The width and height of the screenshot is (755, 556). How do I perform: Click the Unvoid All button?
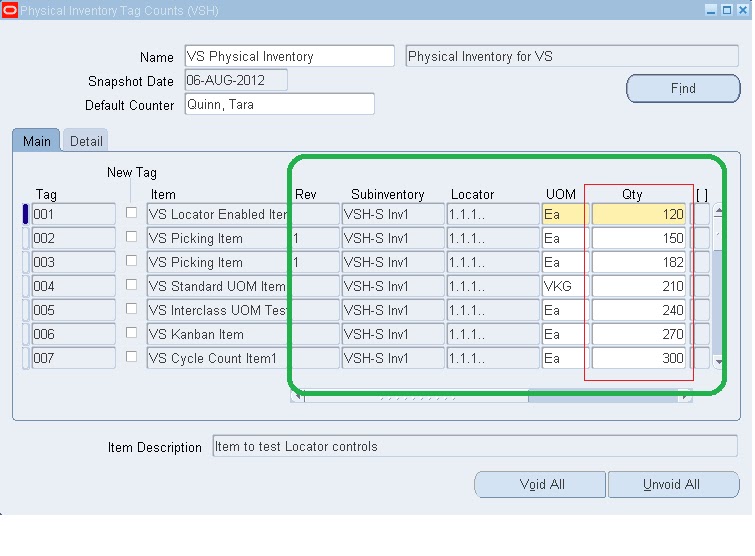[x=673, y=484]
